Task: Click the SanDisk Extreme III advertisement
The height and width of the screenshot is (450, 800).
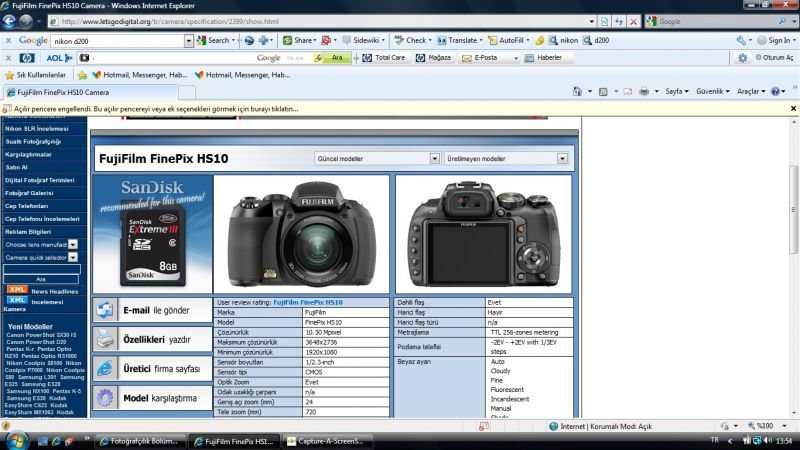Action: point(152,234)
